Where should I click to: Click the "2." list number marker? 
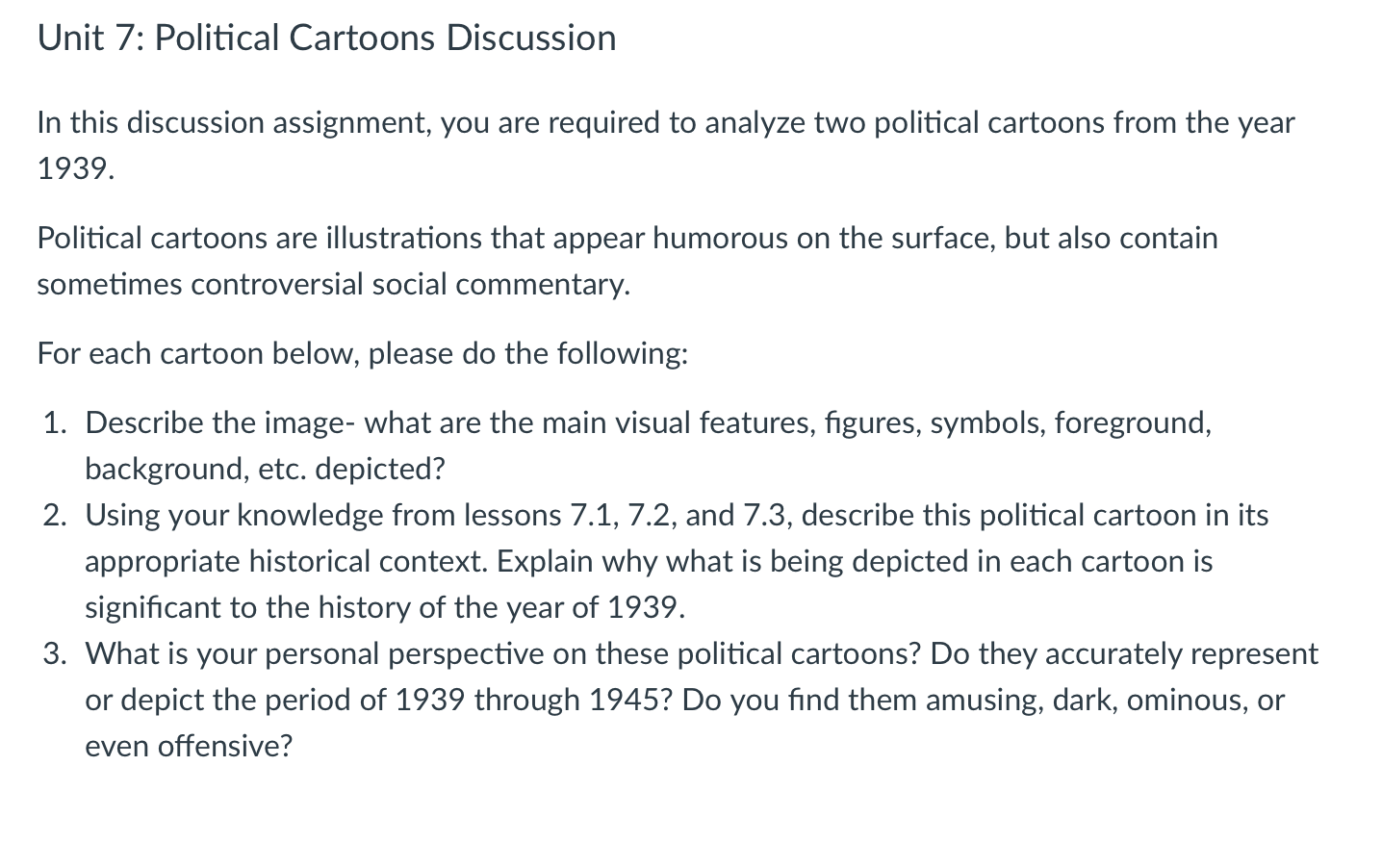tap(55, 516)
